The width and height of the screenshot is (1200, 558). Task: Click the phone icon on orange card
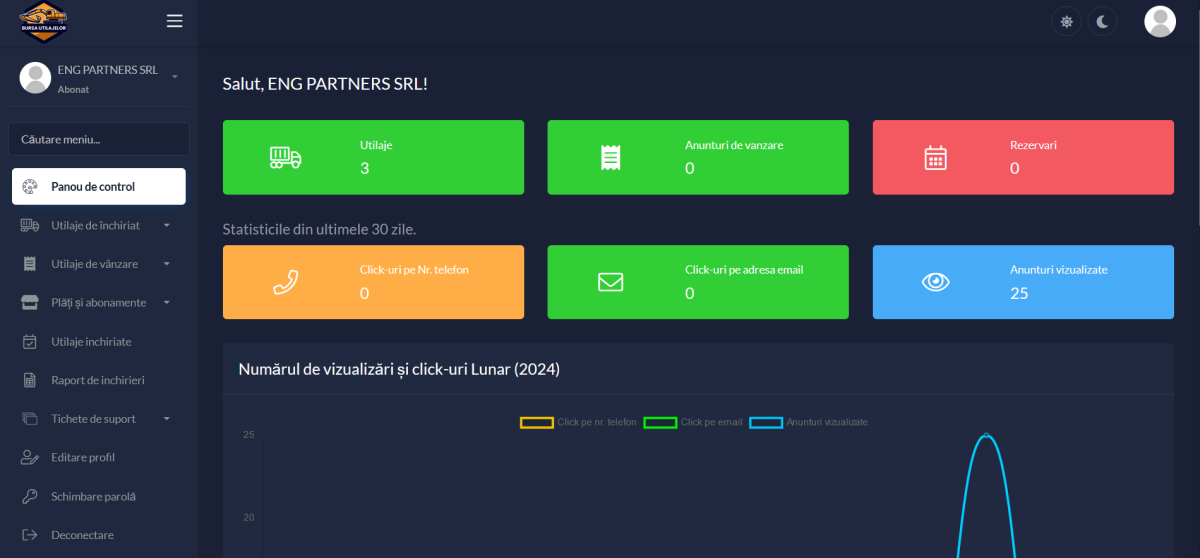click(x=285, y=282)
